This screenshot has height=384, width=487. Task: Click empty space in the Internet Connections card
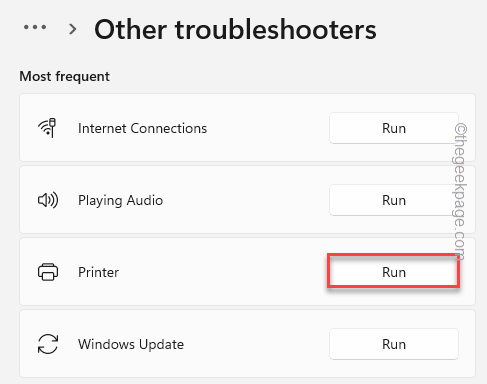coord(267,128)
